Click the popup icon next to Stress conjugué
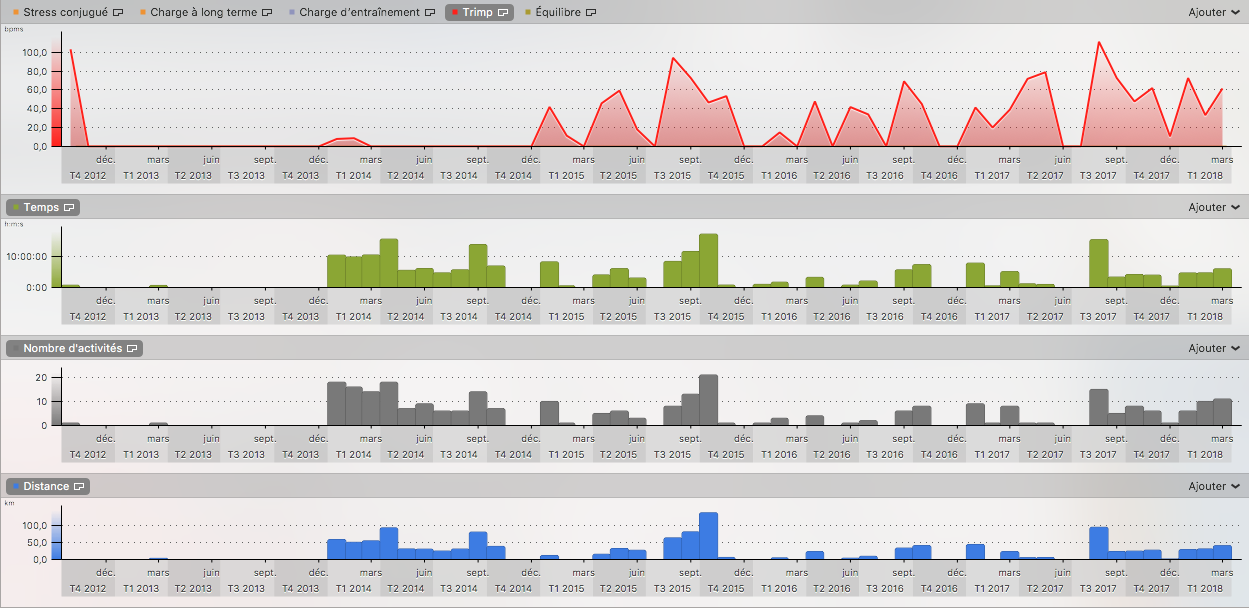Screen dimensions: 1249x608 pos(118,13)
